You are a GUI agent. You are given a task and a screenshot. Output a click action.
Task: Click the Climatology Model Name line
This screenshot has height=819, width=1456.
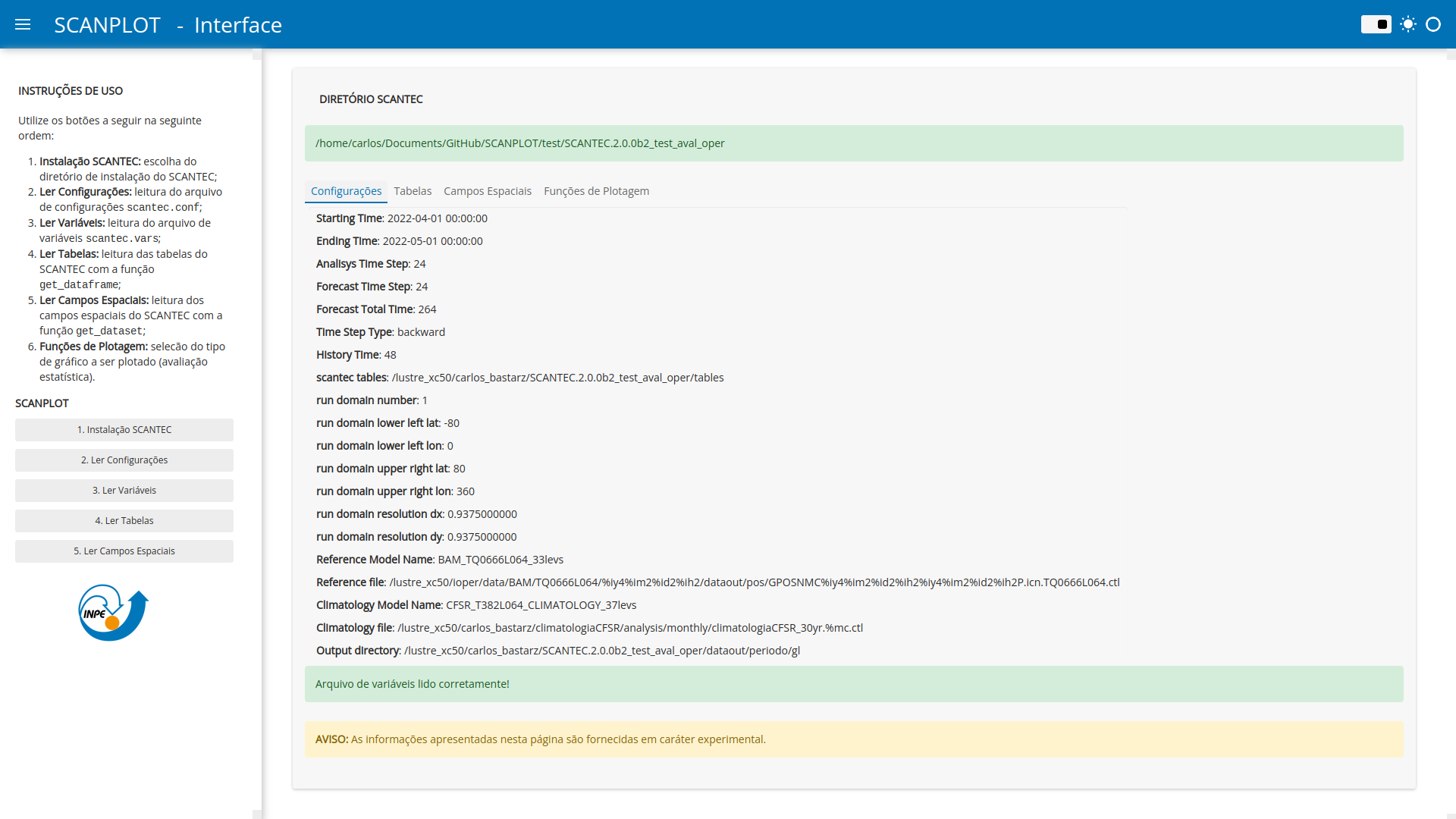(476, 605)
